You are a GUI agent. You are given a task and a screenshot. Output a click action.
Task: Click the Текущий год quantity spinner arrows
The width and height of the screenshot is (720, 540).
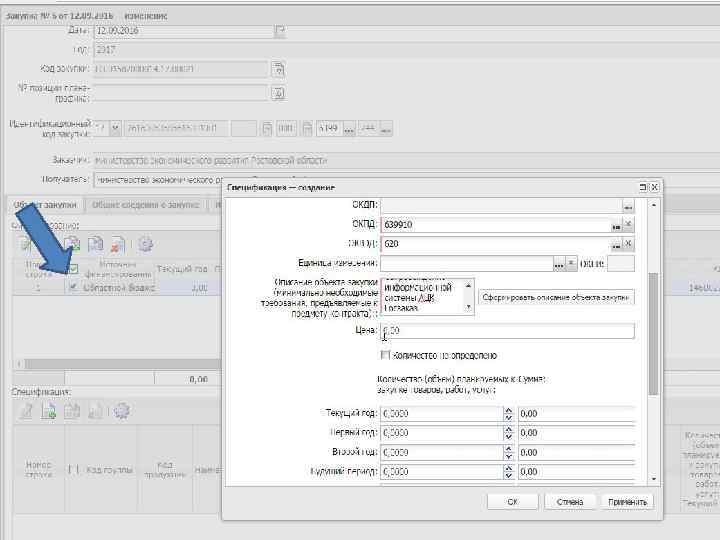click(508, 414)
